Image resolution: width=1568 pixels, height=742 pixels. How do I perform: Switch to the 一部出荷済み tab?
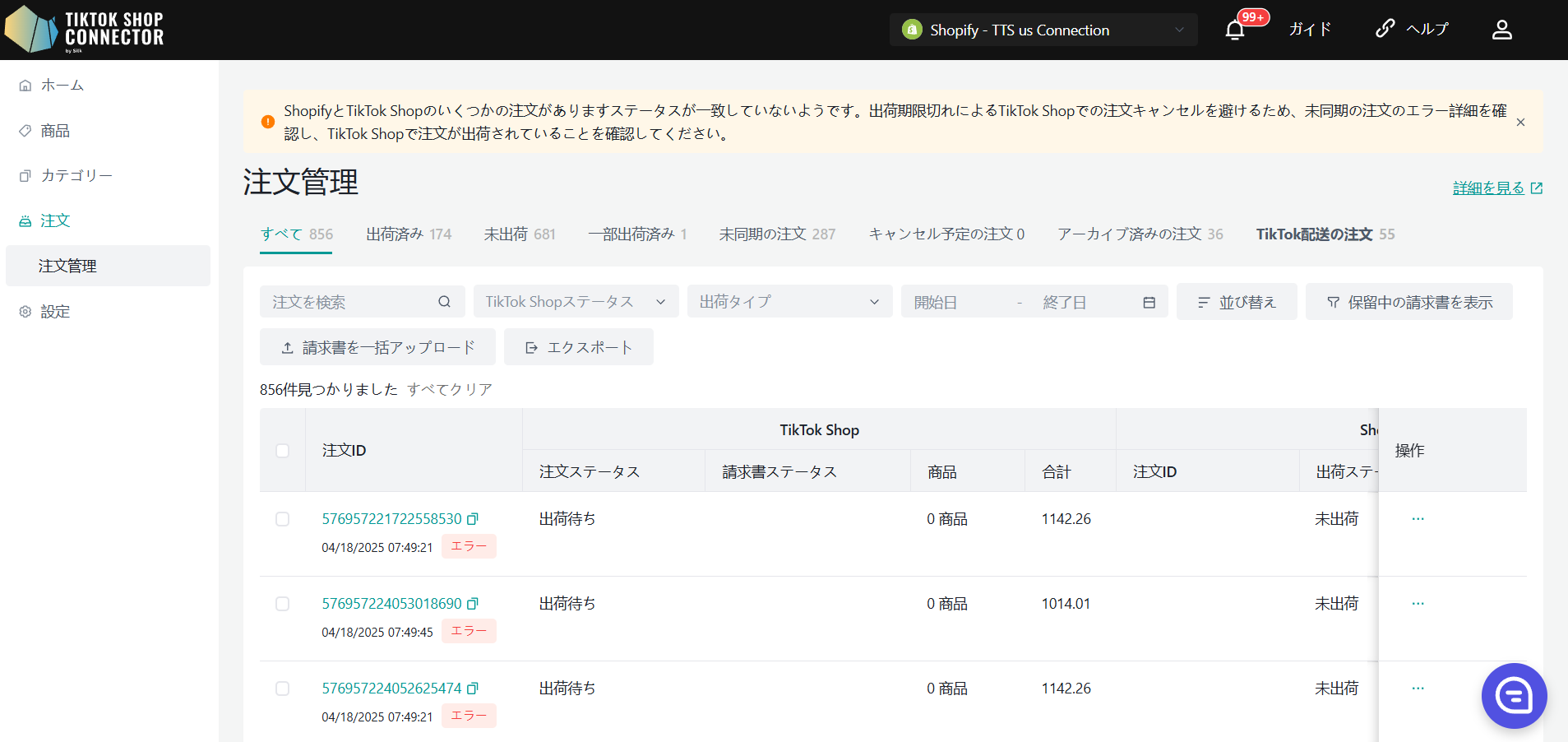click(x=637, y=234)
